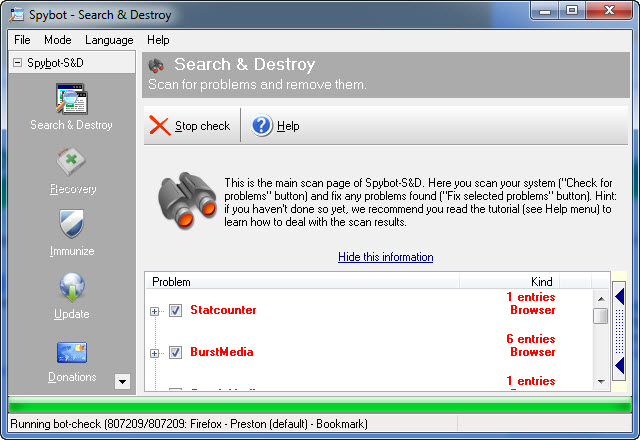
Task: Expand the BurstMedia tree entry
Action: (x=154, y=353)
